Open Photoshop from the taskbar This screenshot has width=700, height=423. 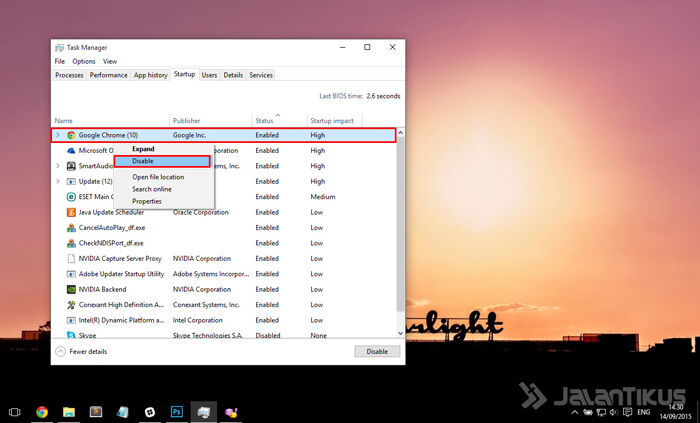tap(176, 411)
